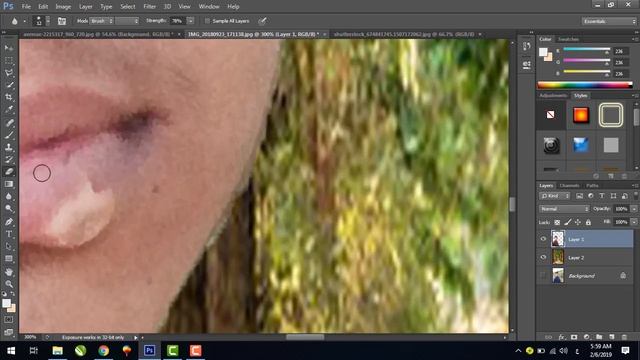Toggle Lock transparent pixels
This screenshot has height=360, width=640.
[557, 222]
